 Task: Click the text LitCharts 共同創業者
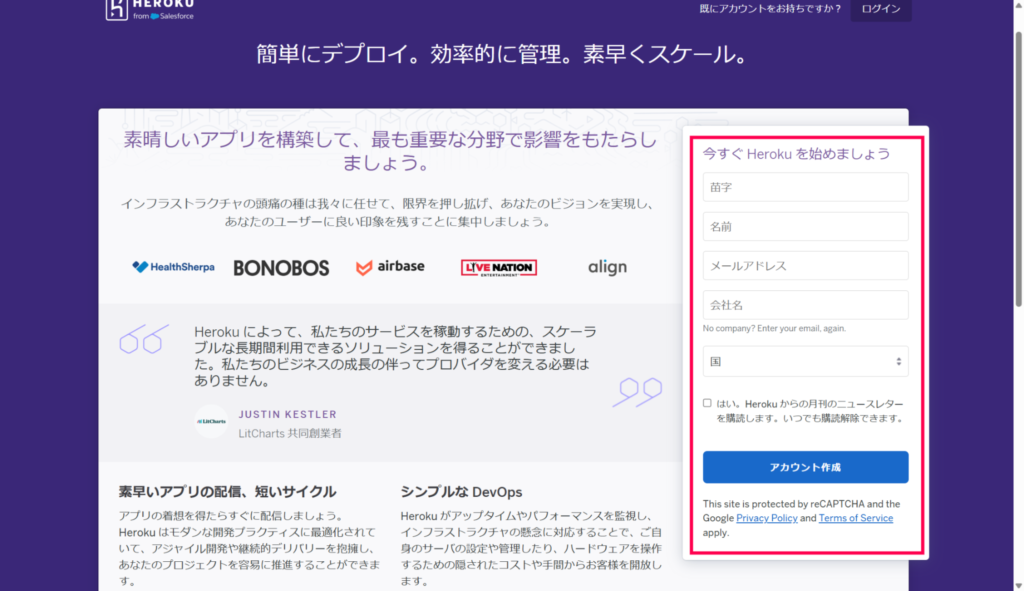(x=290, y=433)
